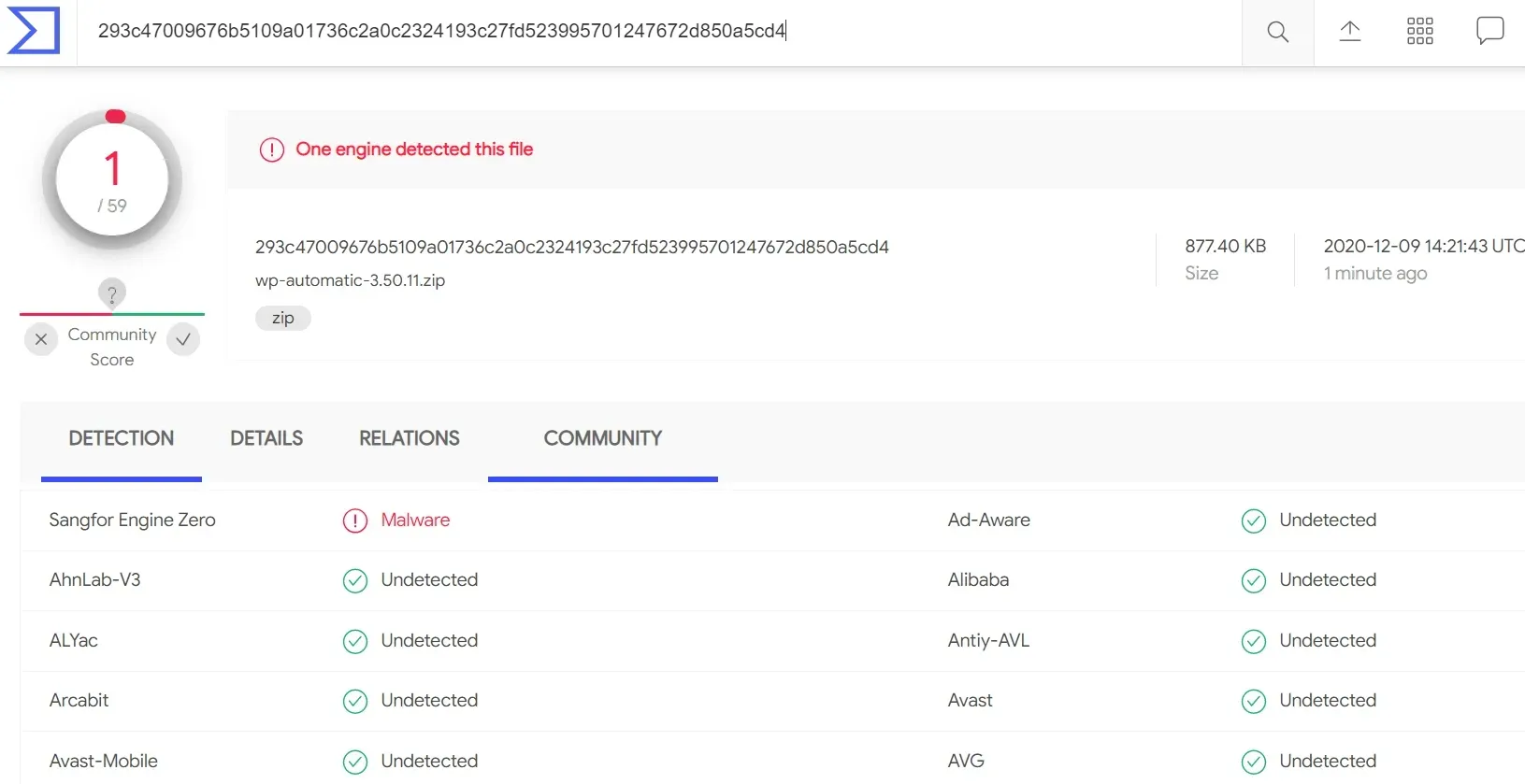Click the upload file icon
Screen dimensions: 1525x784
tap(1349, 32)
